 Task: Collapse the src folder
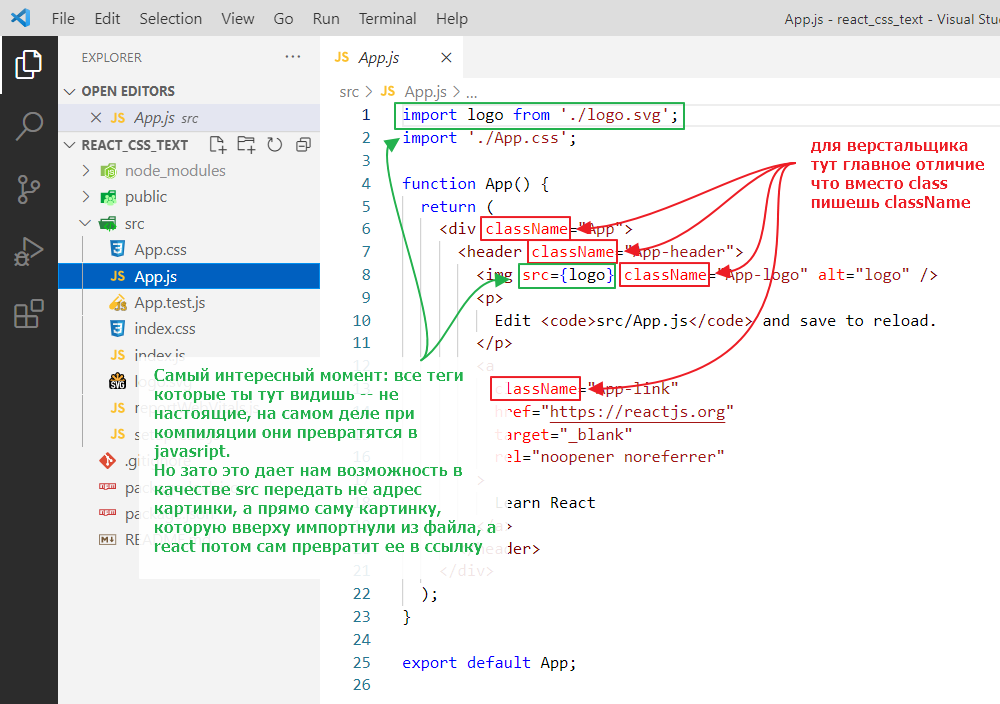click(134, 224)
